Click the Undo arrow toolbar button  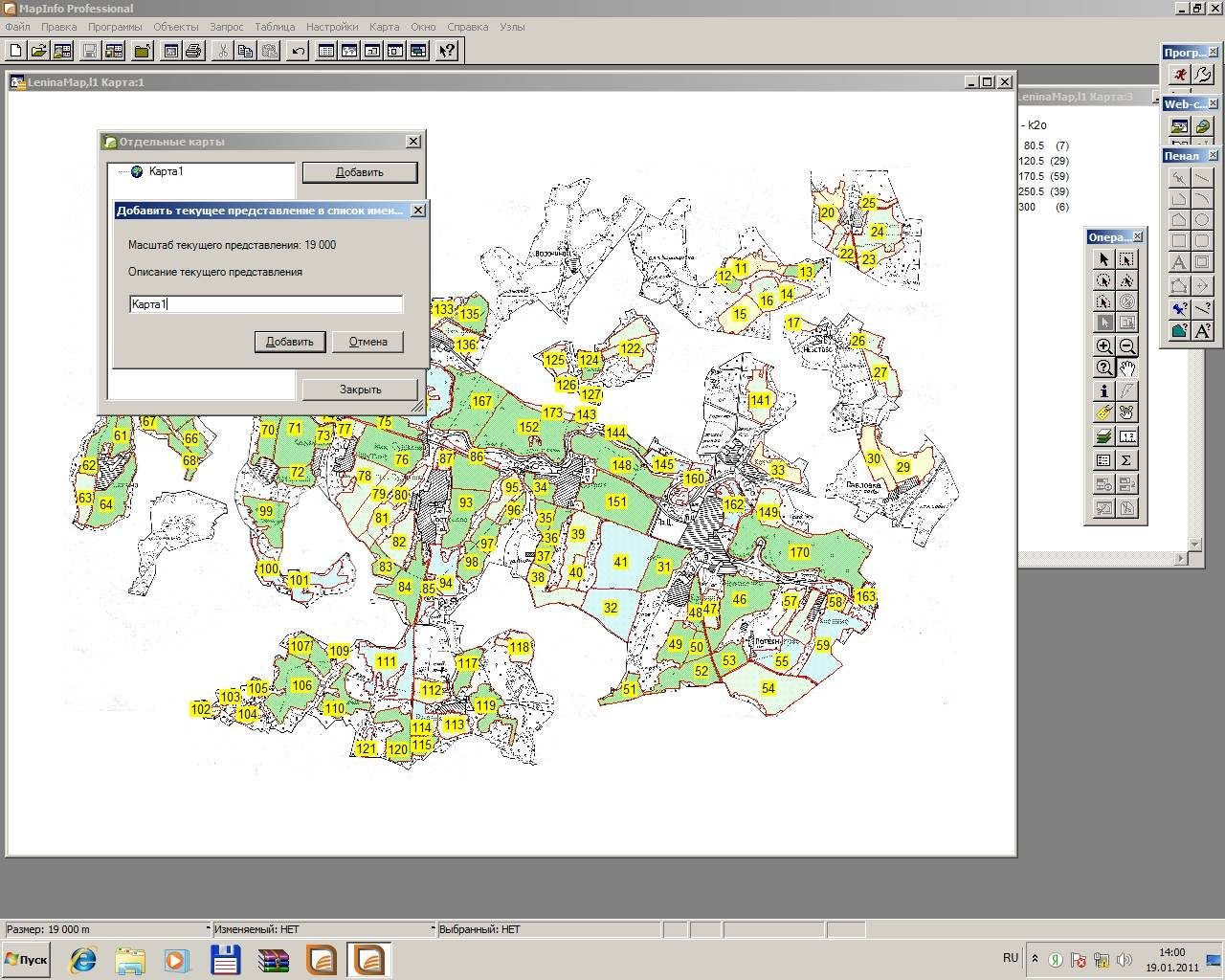pyautogui.click(x=298, y=51)
